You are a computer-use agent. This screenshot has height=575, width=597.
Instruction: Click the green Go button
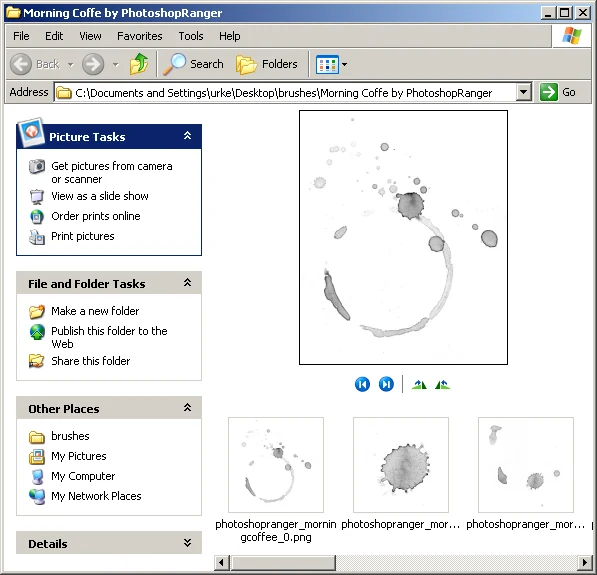[557, 92]
